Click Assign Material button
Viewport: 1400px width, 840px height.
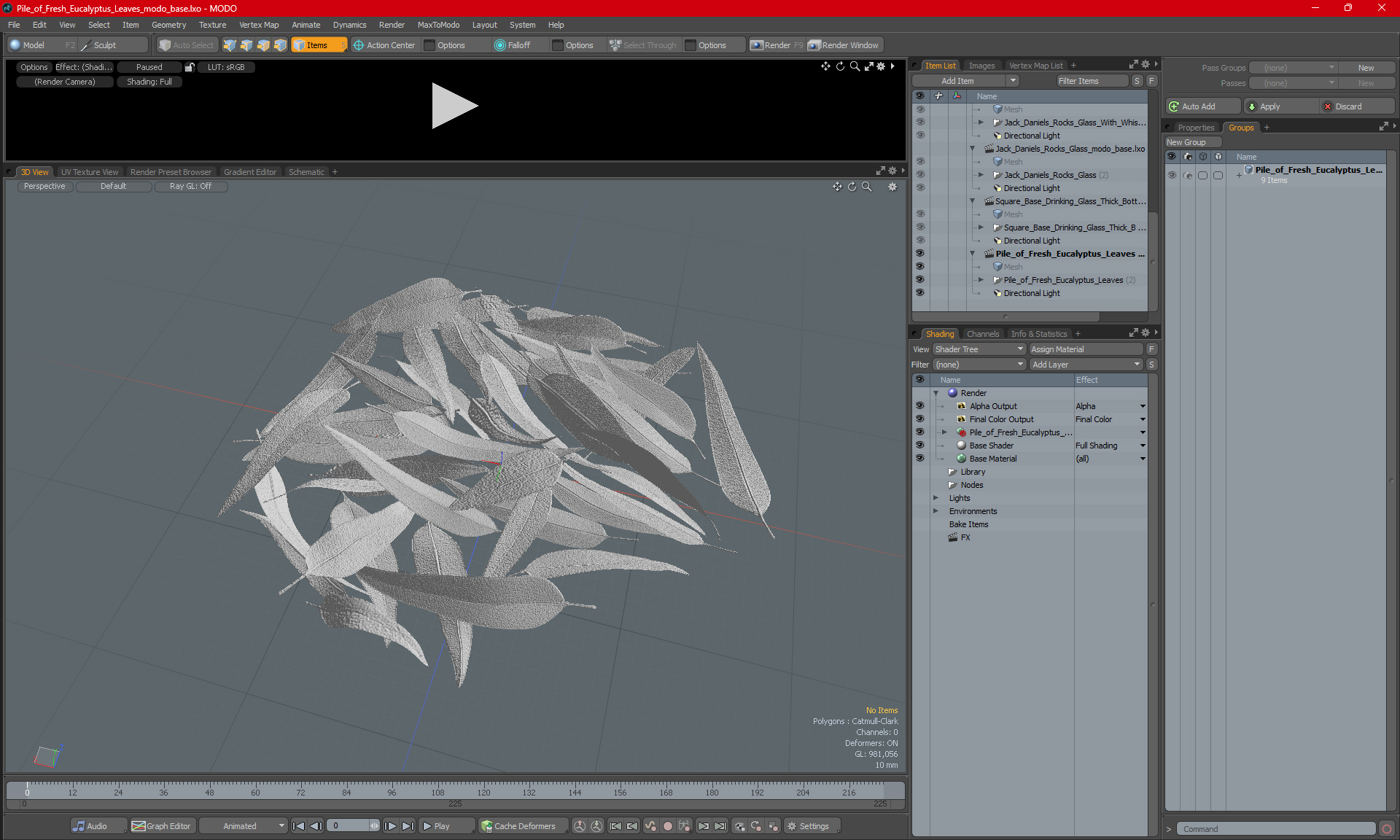pyautogui.click(x=1086, y=349)
